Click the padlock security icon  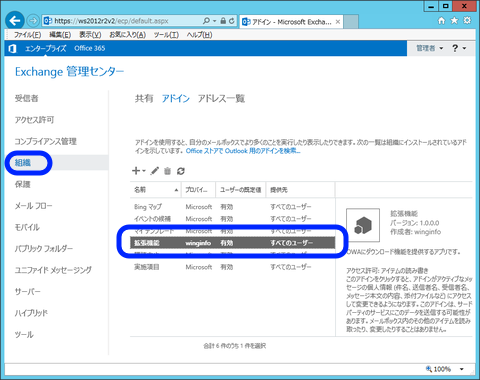click(x=223, y=21)
